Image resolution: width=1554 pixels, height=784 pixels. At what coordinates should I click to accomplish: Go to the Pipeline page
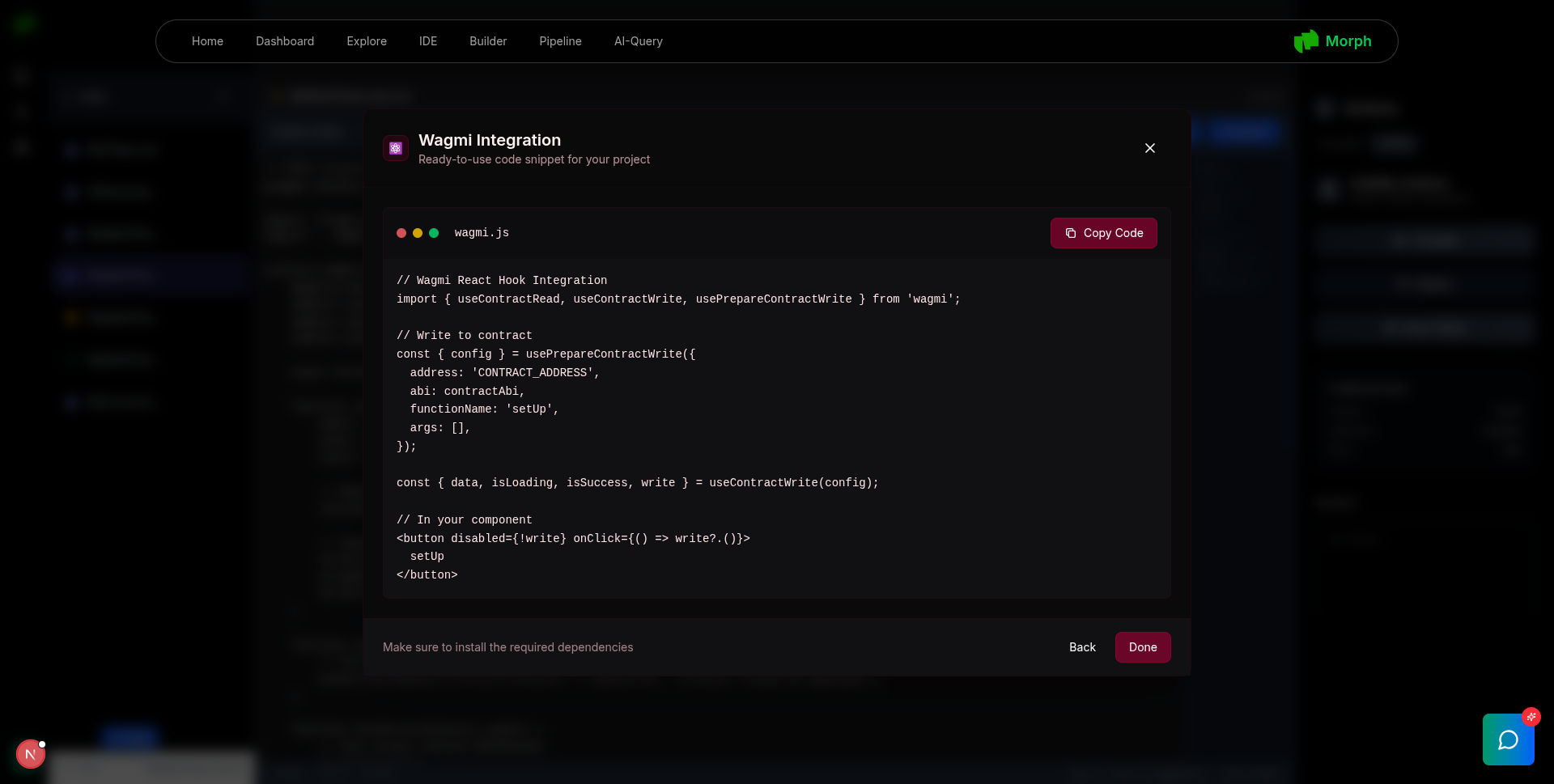(560, 40)
